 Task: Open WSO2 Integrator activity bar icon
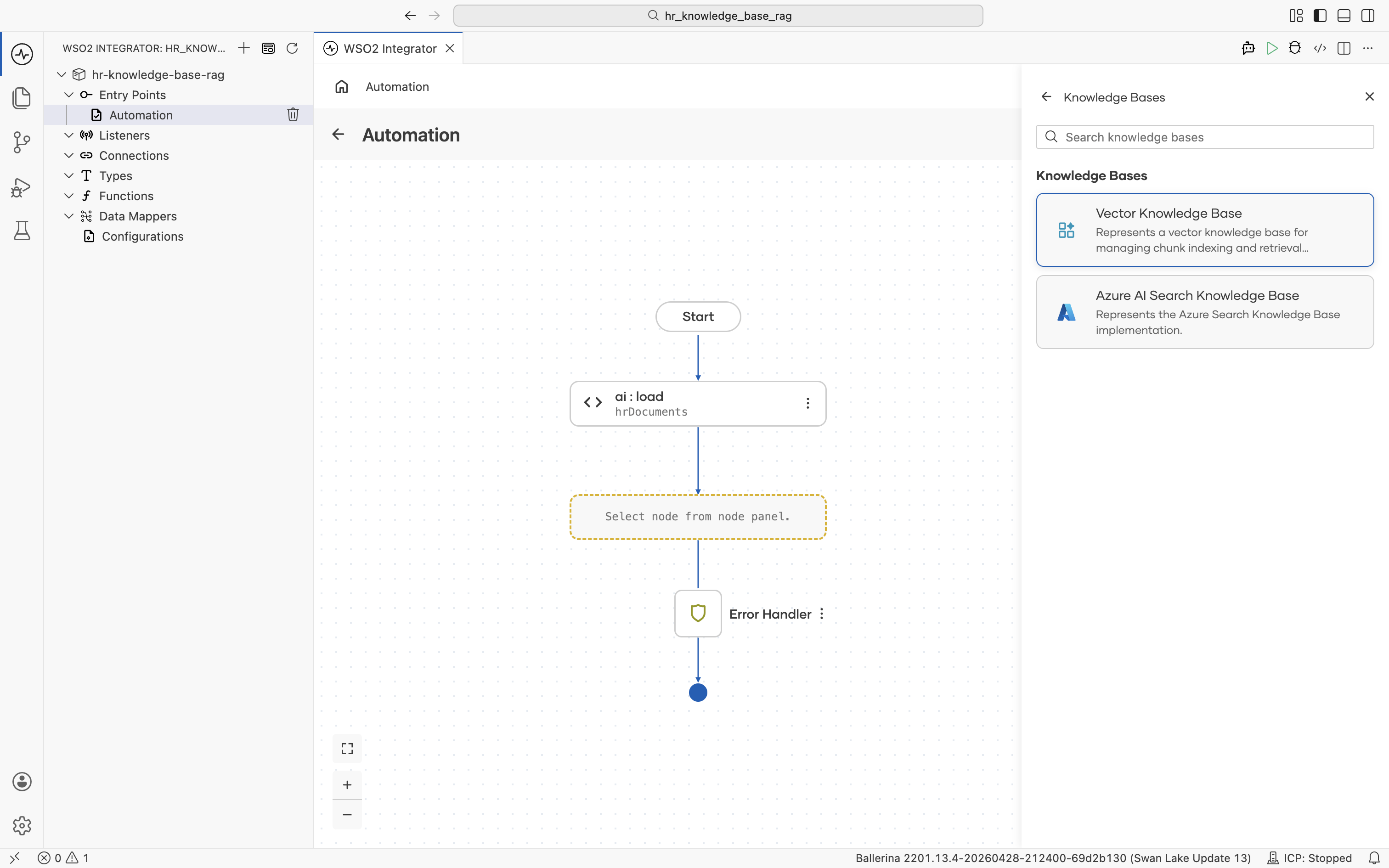pos(22,54)
